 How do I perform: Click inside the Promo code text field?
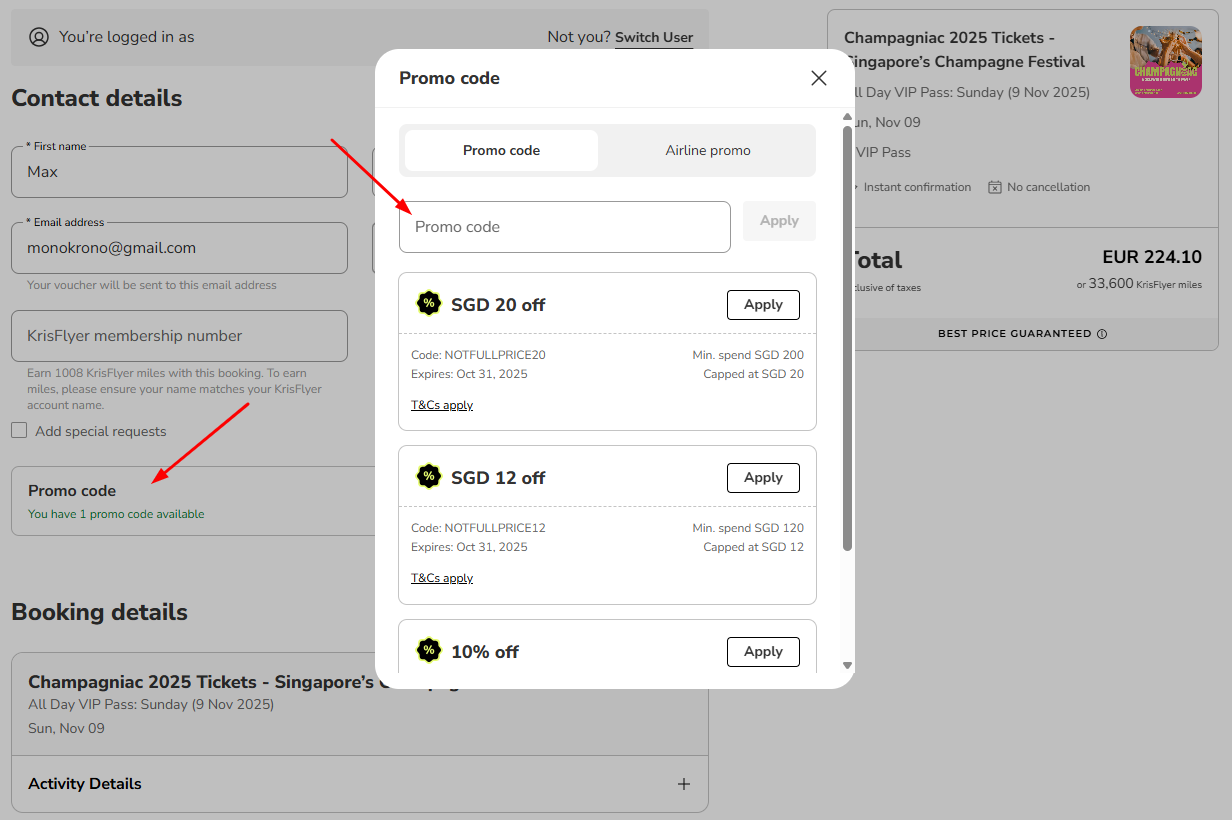pyautogui.click(x=564, y=226)
